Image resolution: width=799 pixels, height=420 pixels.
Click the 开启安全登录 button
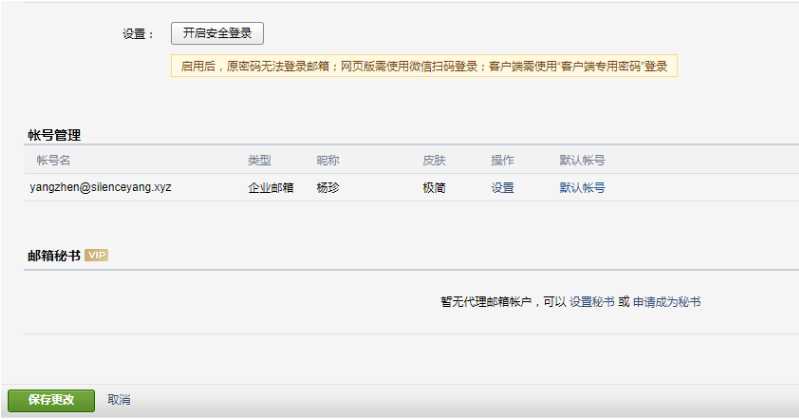[x=218, y=33]
